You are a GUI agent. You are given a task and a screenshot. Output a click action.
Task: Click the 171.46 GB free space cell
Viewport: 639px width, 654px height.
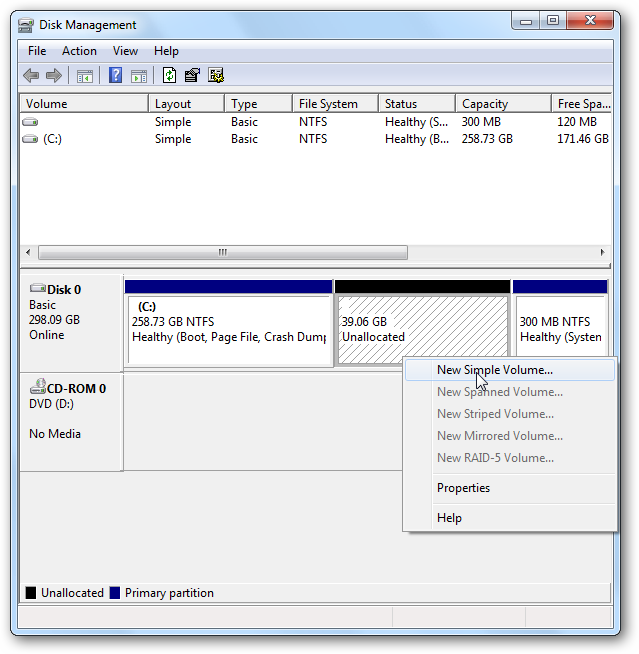click(583, 139)
